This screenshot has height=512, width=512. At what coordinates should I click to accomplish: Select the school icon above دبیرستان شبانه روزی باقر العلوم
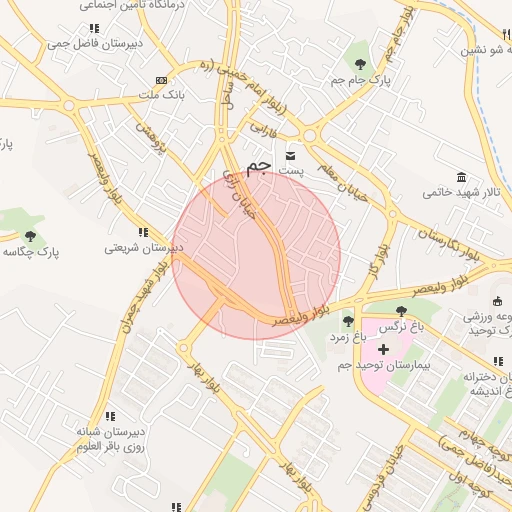[x=110, y=416]
